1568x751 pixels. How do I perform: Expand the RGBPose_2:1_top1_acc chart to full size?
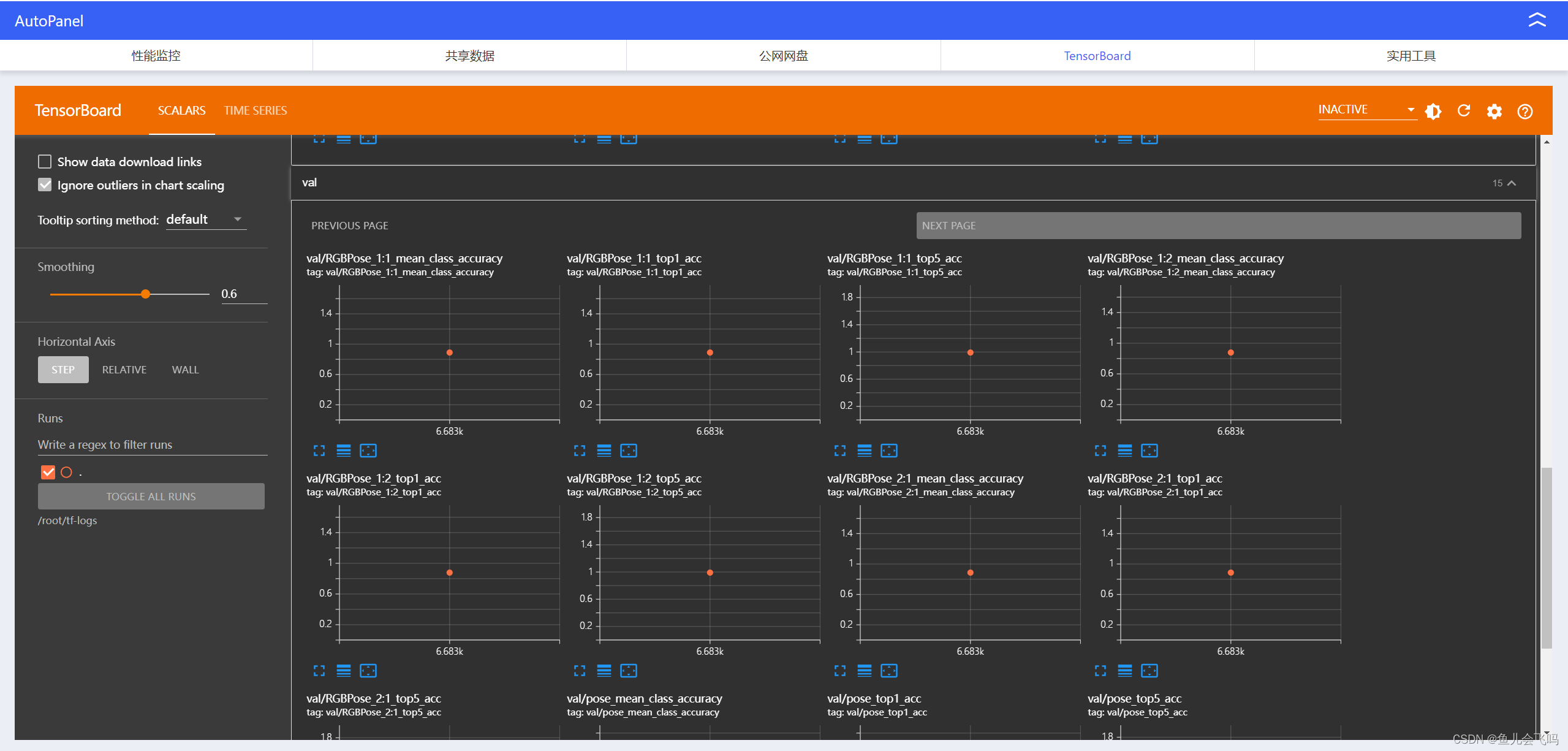coord(1100,671)
